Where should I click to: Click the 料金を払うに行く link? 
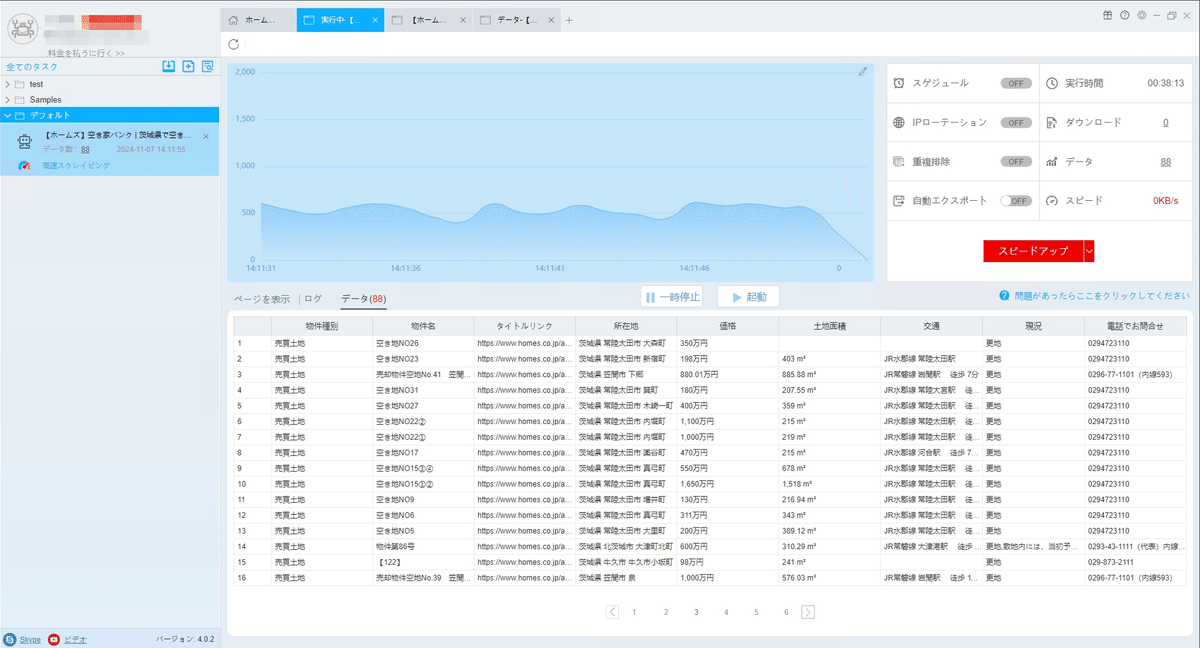point(86,53)
